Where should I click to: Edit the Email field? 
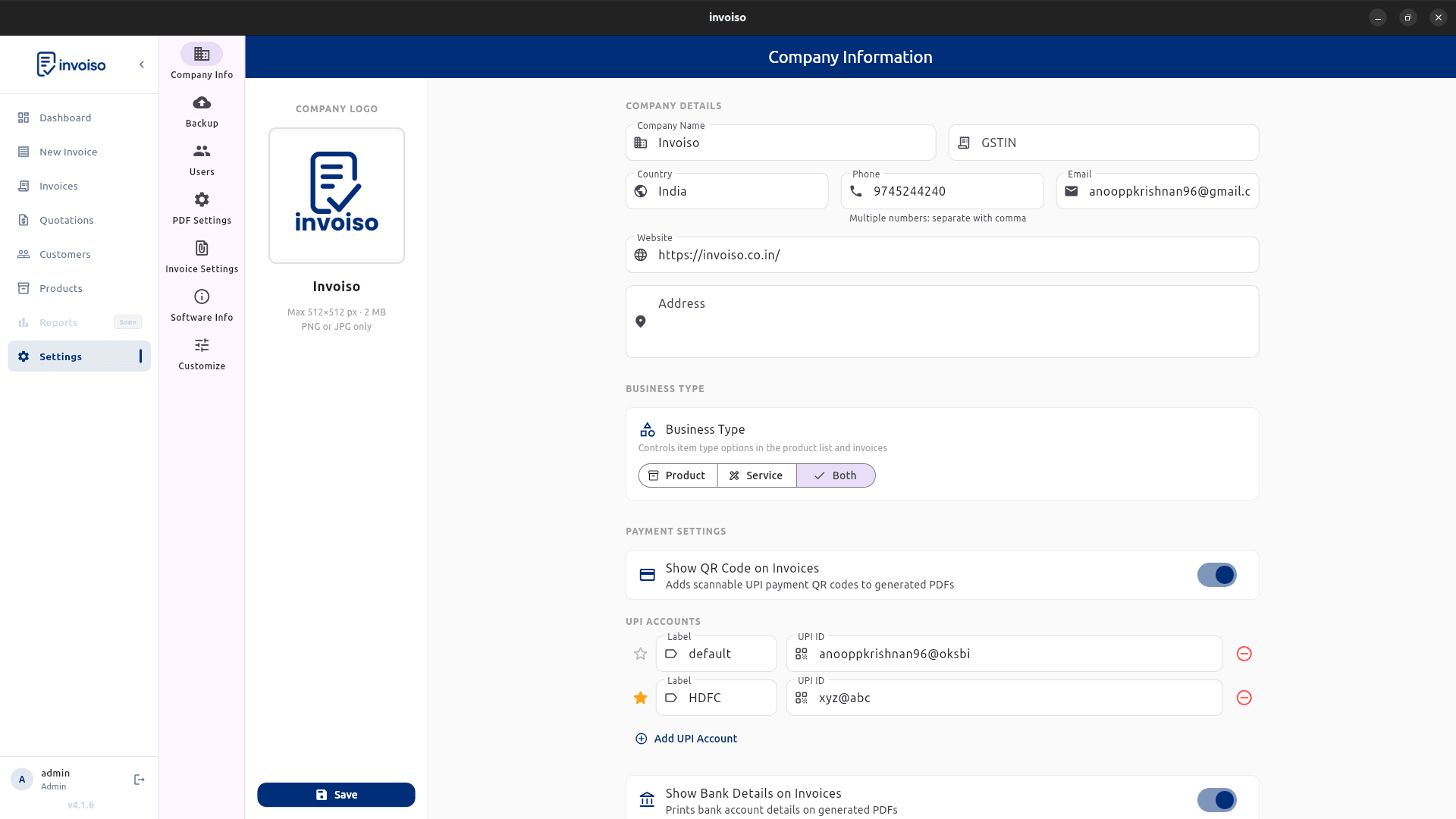(1157, 191)
